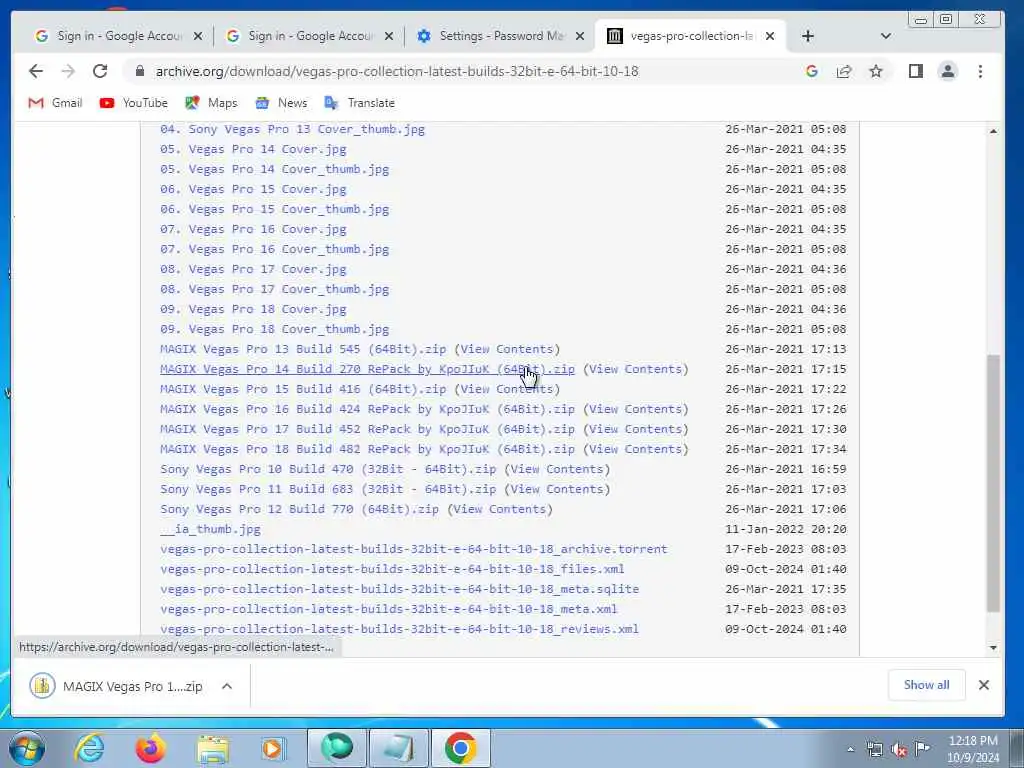
Task: Download MAGIX Vegas Pro 15 Build 416 zip
Action: click(x=303, y=389)
